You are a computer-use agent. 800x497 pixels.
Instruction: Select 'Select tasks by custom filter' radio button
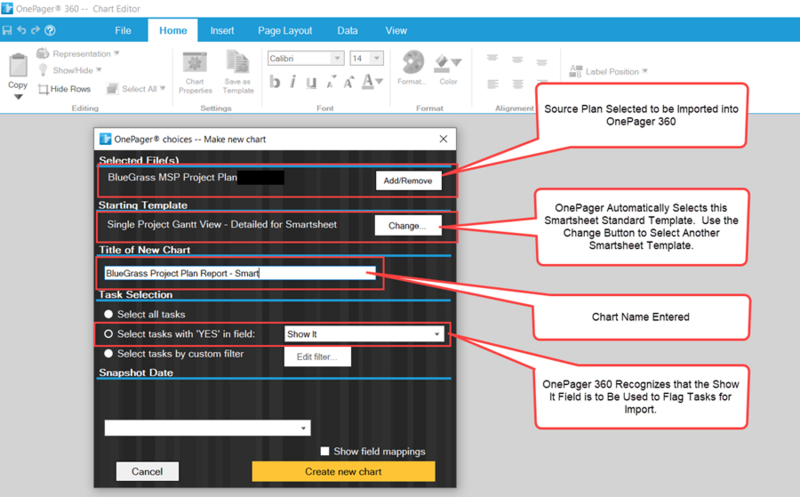[108, 353]
